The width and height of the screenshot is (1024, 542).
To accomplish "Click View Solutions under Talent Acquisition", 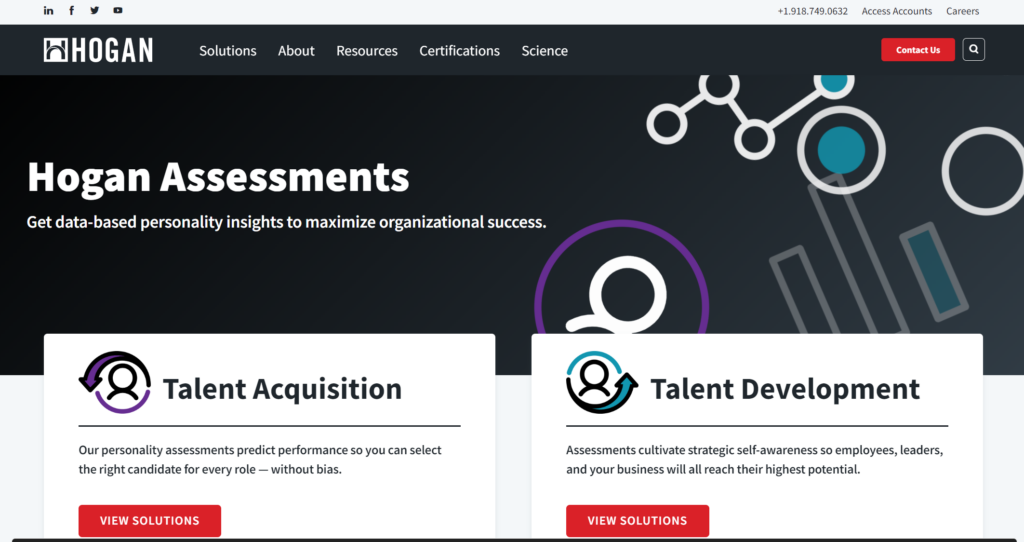I will point(150,520).
